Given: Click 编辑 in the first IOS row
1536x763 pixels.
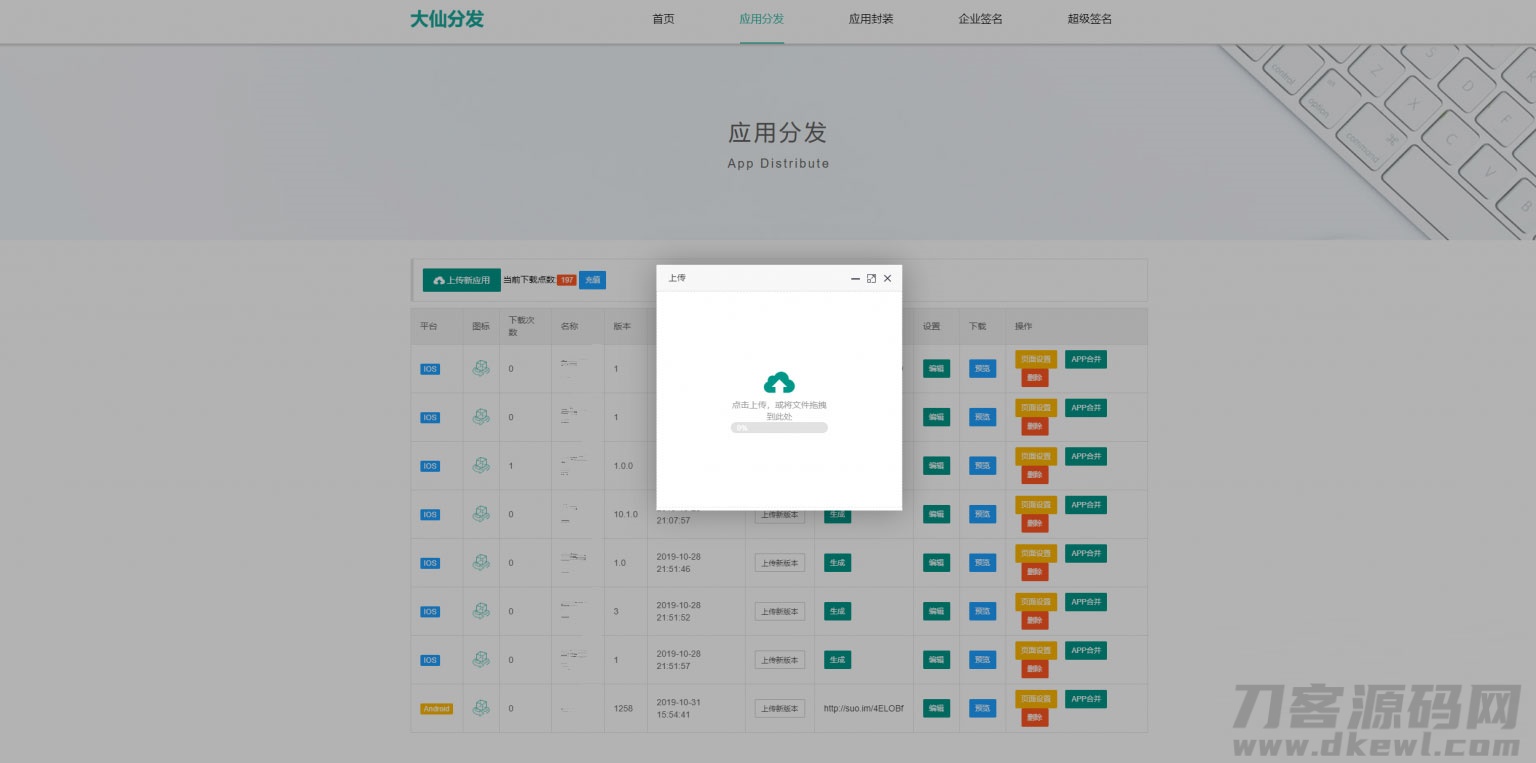Looking at the screenshot, I should [936, 368].
